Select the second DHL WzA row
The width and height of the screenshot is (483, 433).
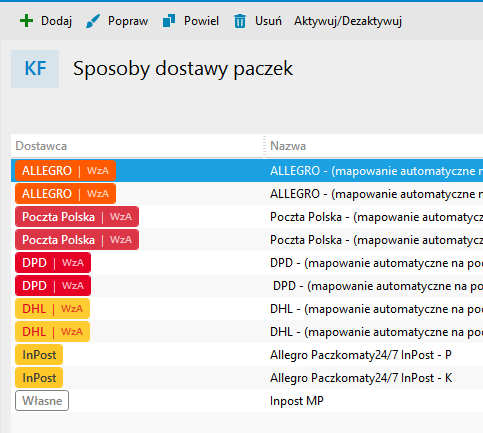point(247,332)
